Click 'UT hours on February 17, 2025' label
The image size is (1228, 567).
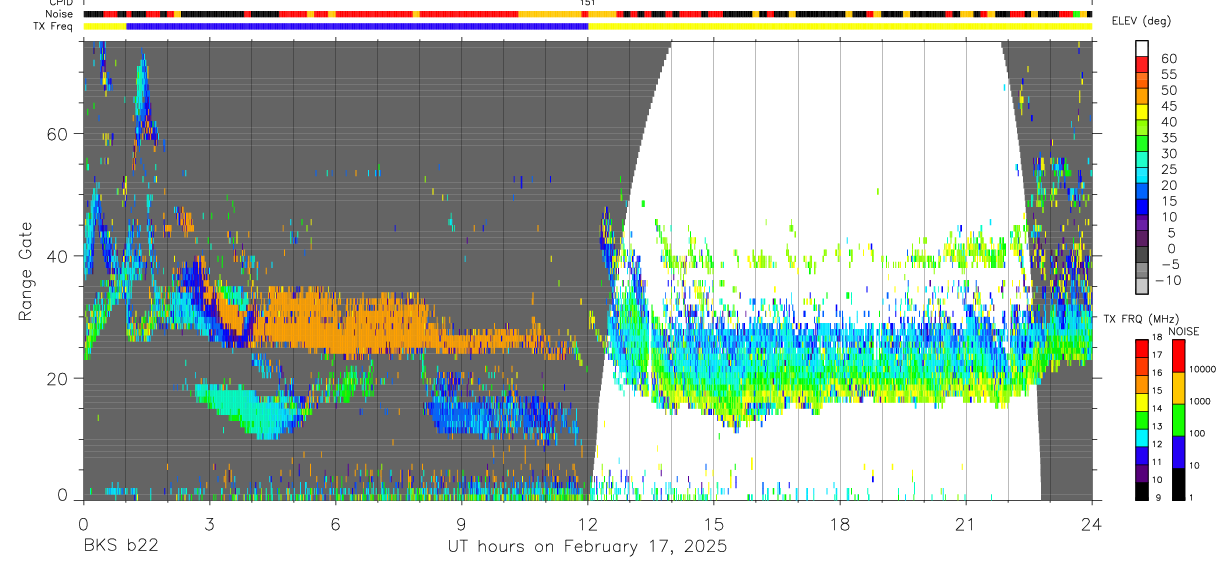(586, 547)
